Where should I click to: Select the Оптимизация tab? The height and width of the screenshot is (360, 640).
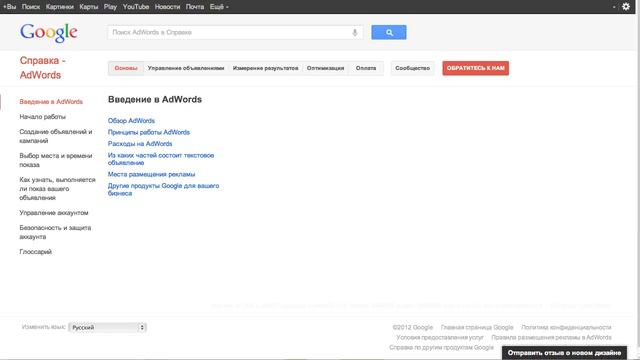click(325, 68)
